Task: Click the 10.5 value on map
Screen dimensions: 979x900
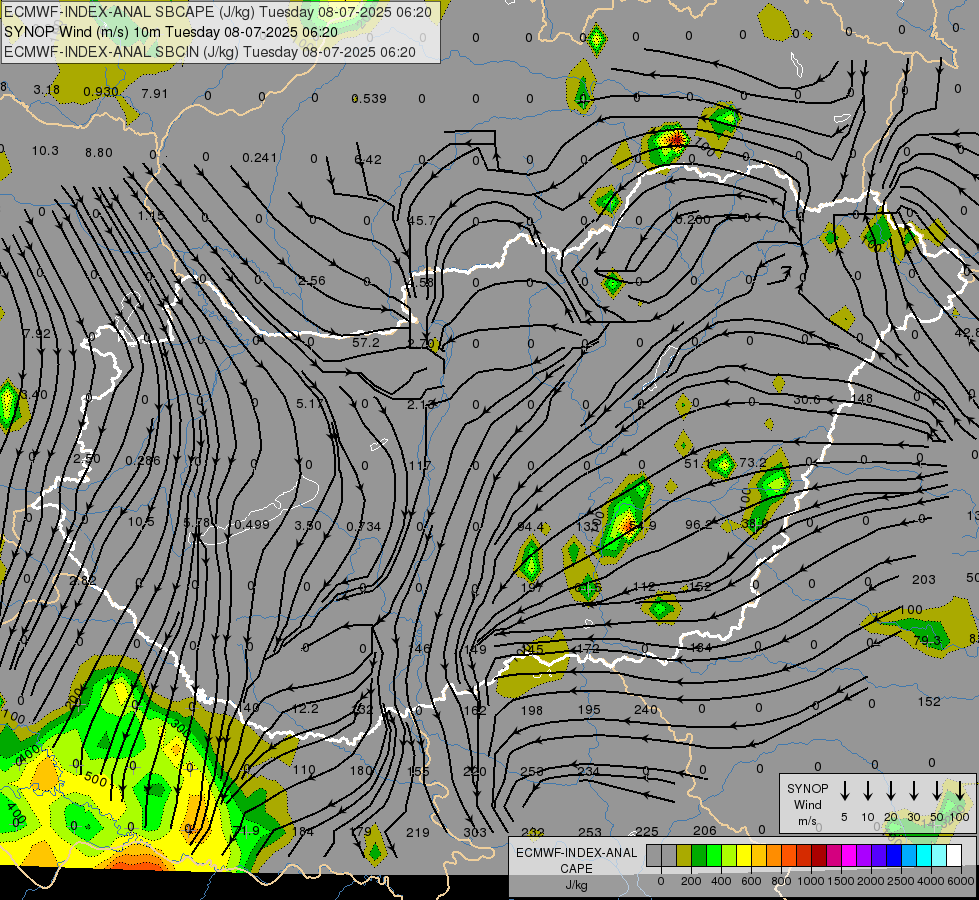Action: pos(140,522)
